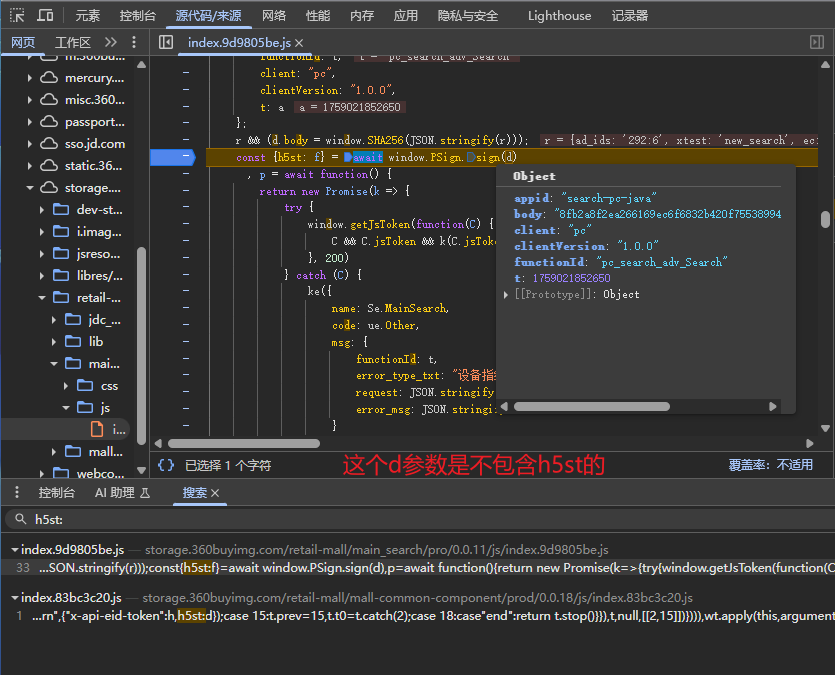Screen dimensions: 835x675
Task: Toggle pretty print braces button
Action: (x=166, y=465)
